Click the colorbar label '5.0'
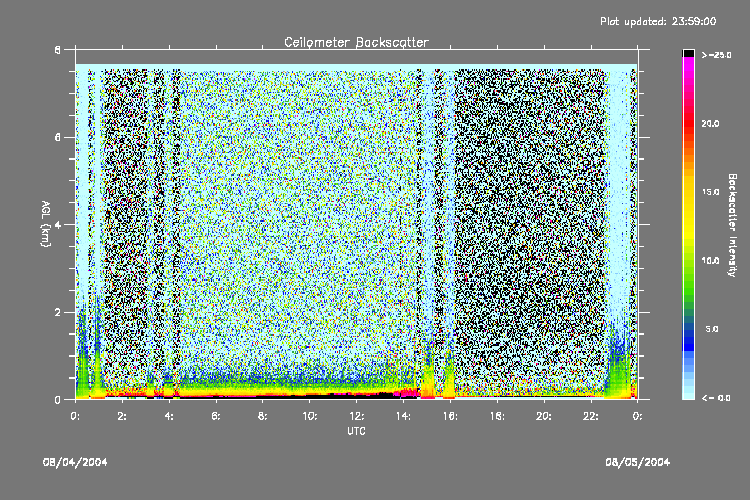Viewport: 750px width, 500px height. pos(712,329)
